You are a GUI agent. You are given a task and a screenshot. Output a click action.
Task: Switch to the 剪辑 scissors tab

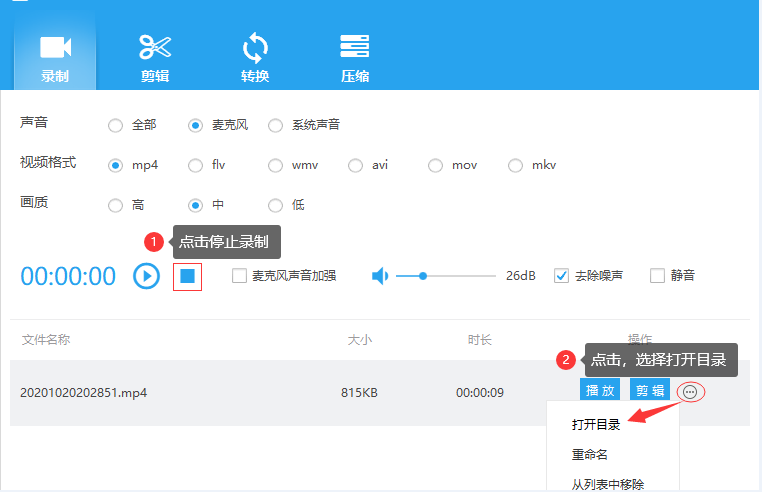coord(155,58)
